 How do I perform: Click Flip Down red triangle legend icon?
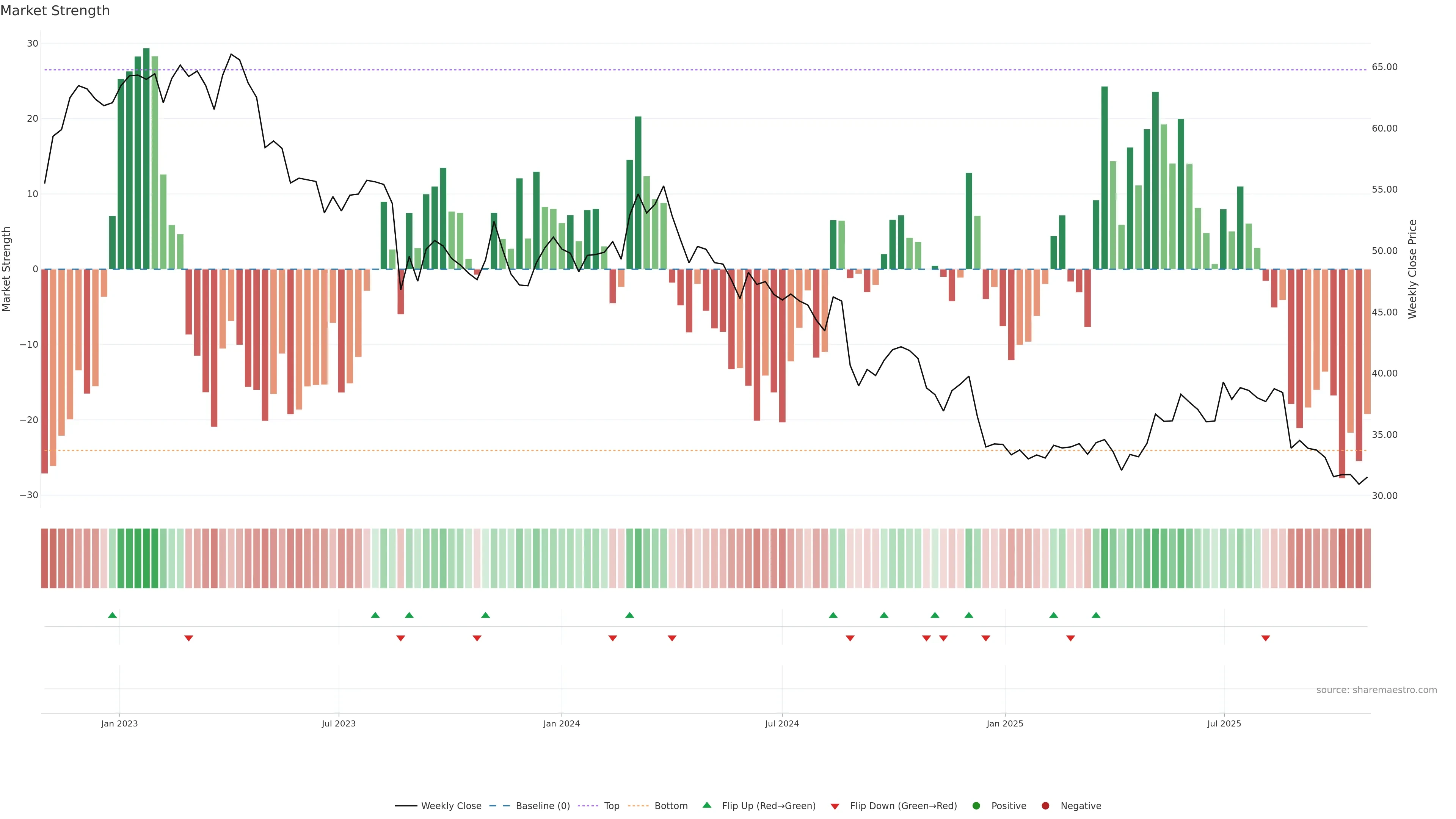pyautogui.click(x=835, y=806)
